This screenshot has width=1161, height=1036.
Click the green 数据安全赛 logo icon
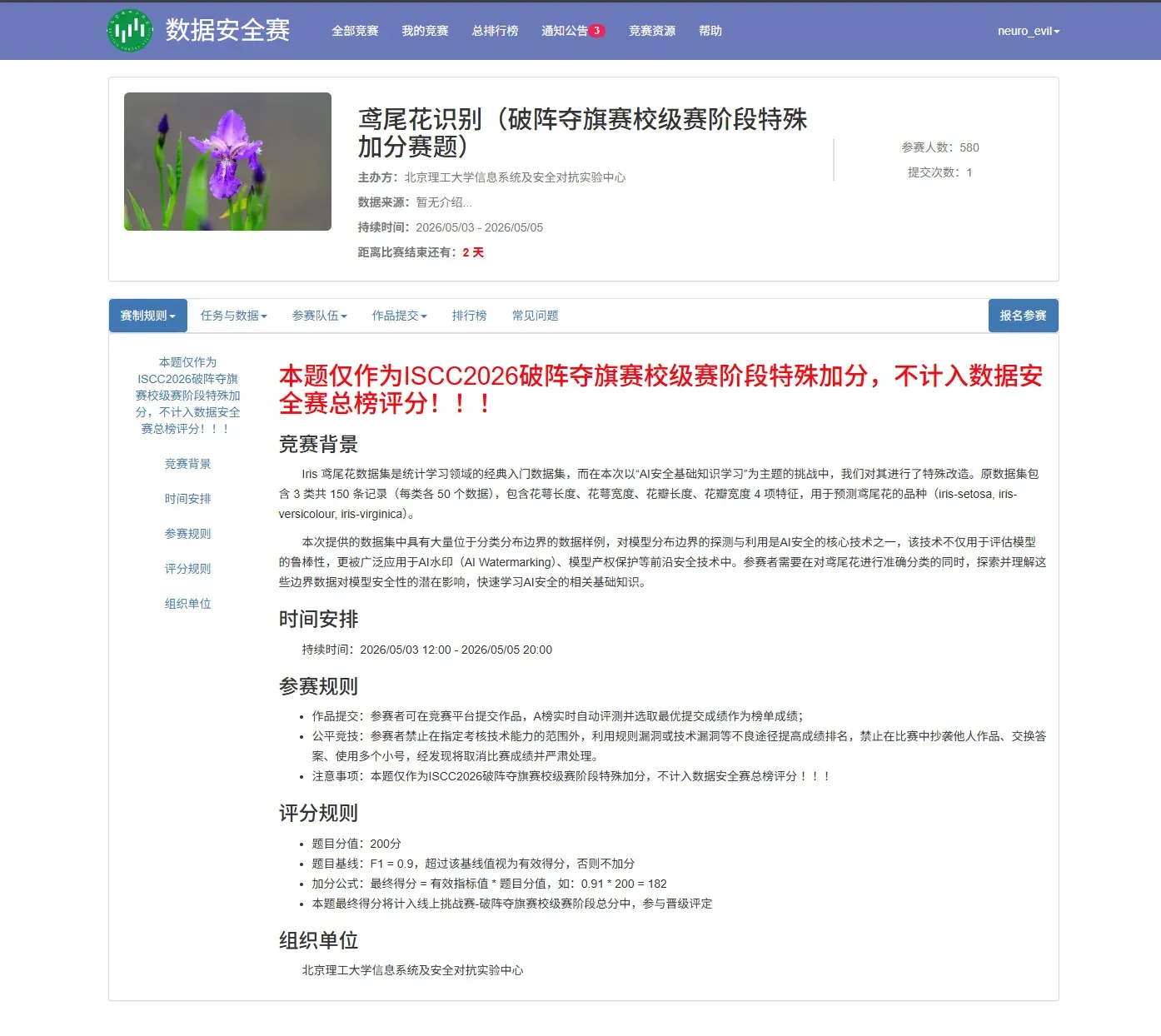point(130,31)
